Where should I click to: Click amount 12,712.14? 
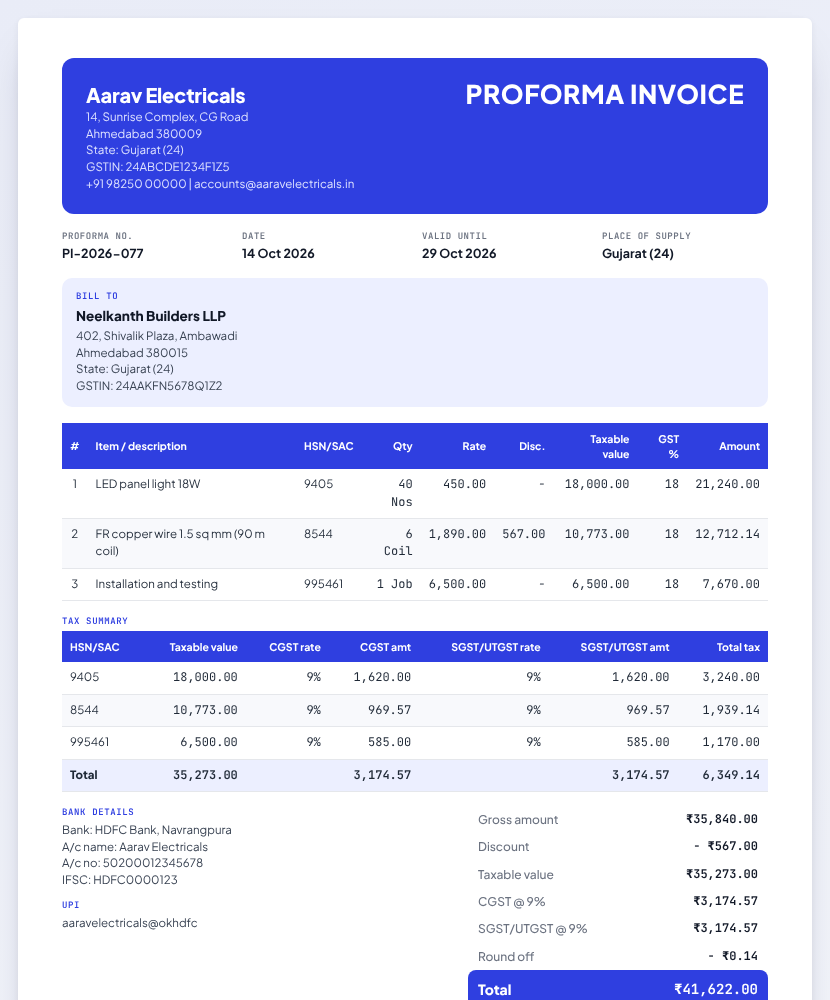point(727,533)
